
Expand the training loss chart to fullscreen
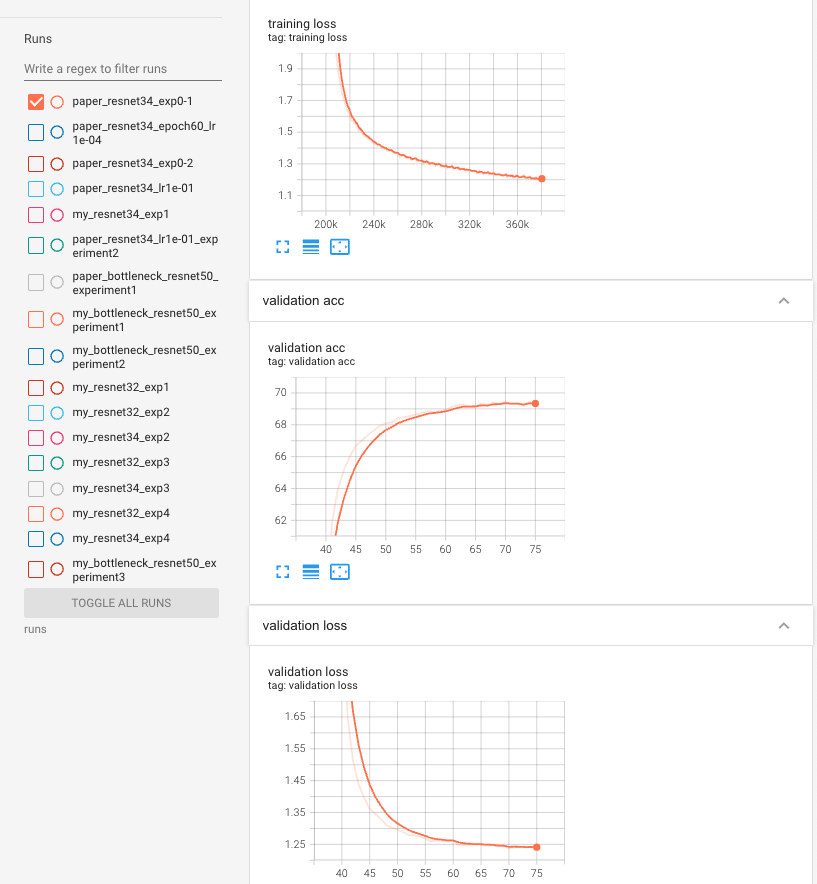point(281,247)
